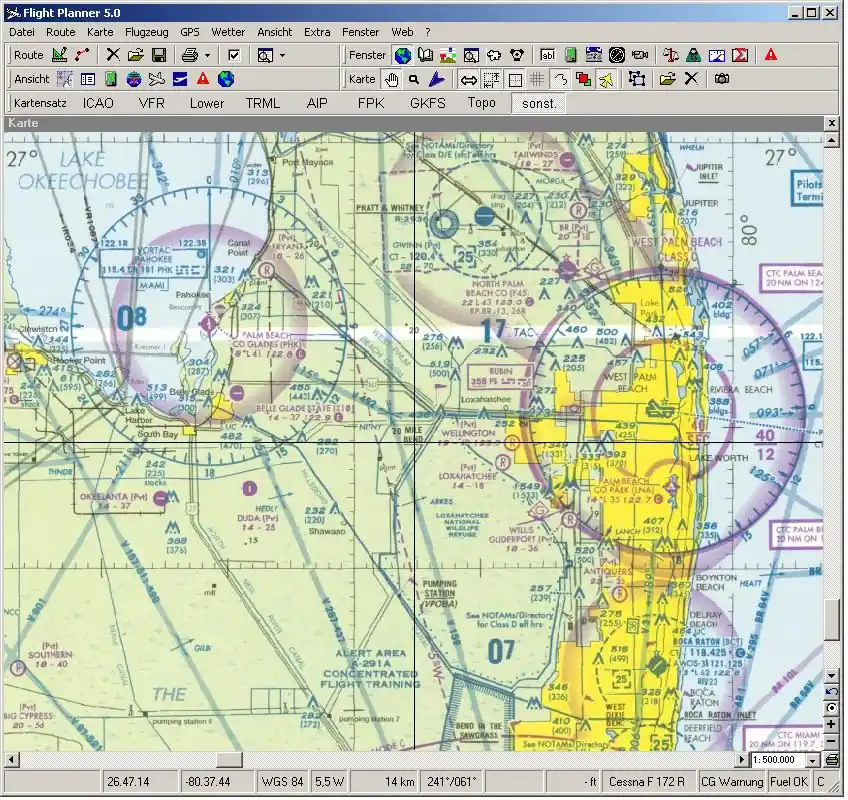Open the book icon in the Fenster toolbar
Image resolution: width=848 pixels, height=800 pixels.
[426, 55]
